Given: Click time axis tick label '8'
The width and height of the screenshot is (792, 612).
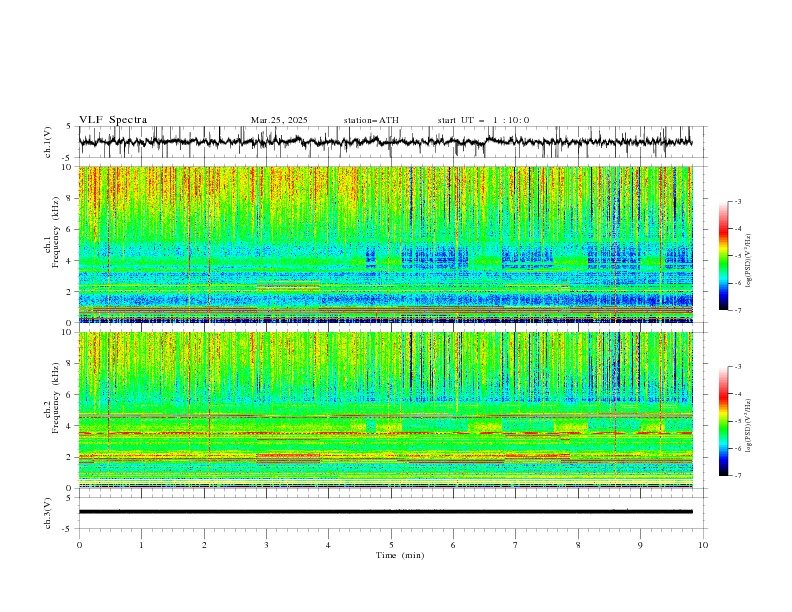Looking at the screenshot, I should 578,545.
